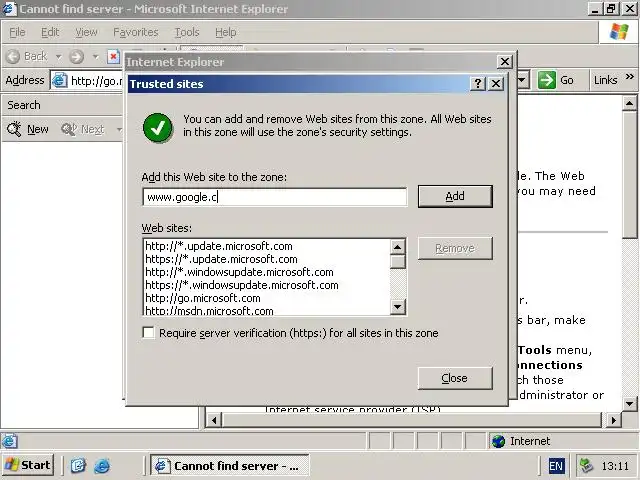Open the Edit menu
Image resolution: width=640 pixels, height=480 pixels.
click(x=50, y=32)
